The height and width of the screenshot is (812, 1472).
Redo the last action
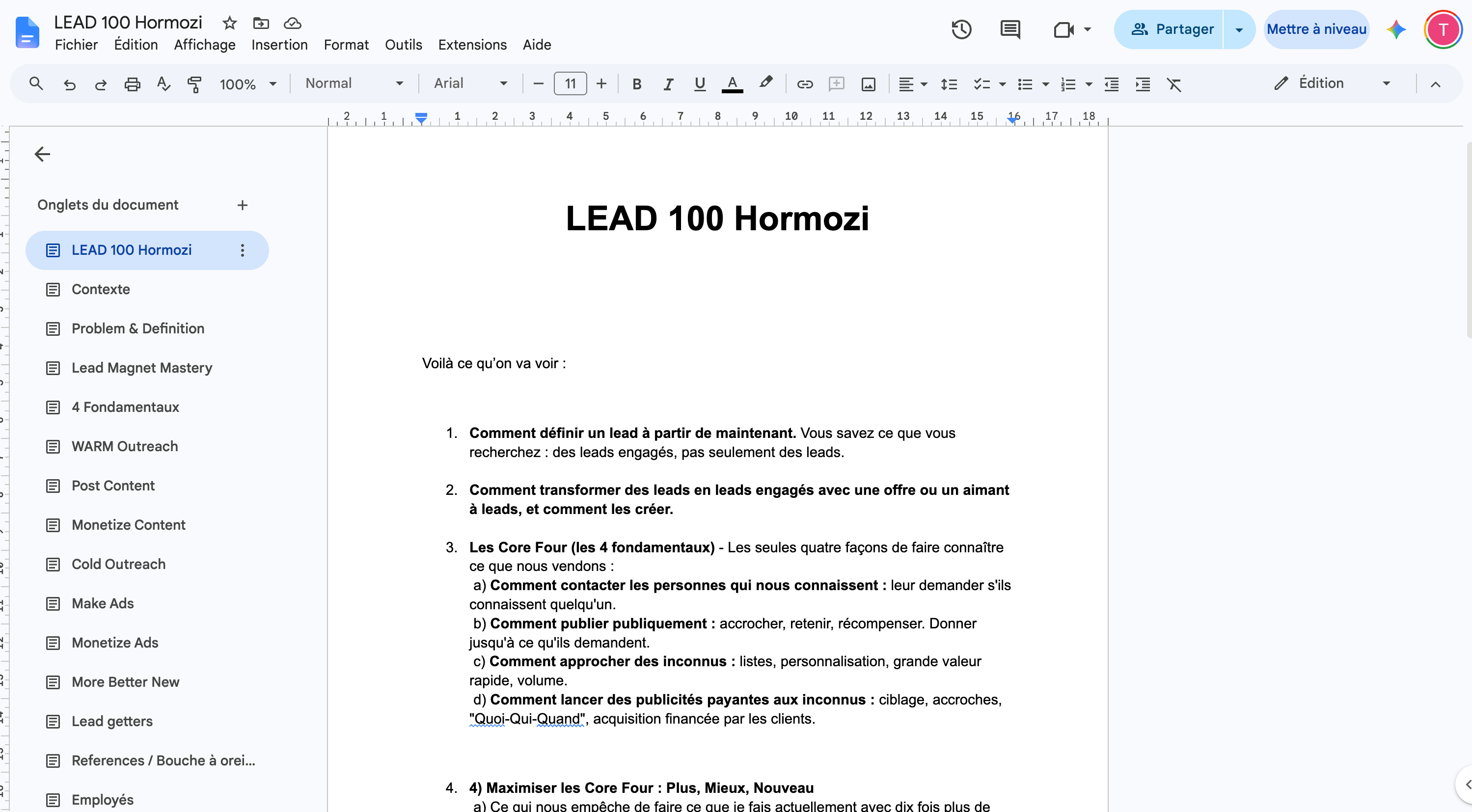click(101, 84)
